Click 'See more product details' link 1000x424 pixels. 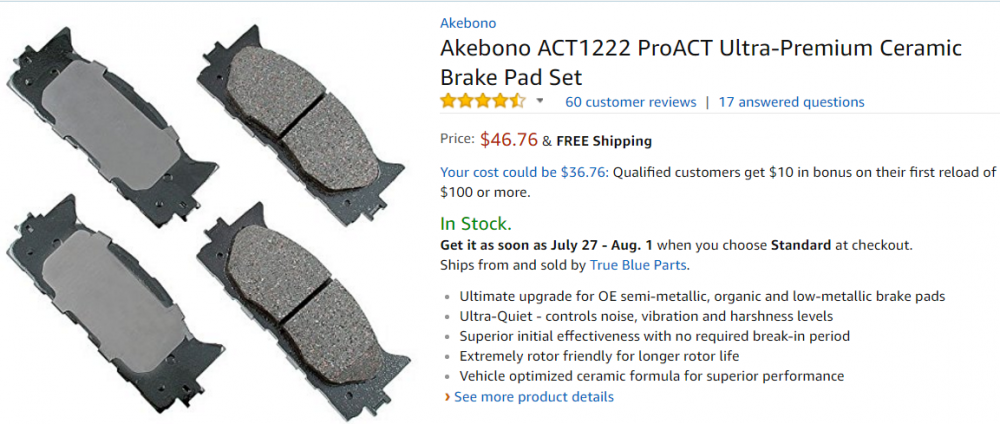tap(533, 397)
